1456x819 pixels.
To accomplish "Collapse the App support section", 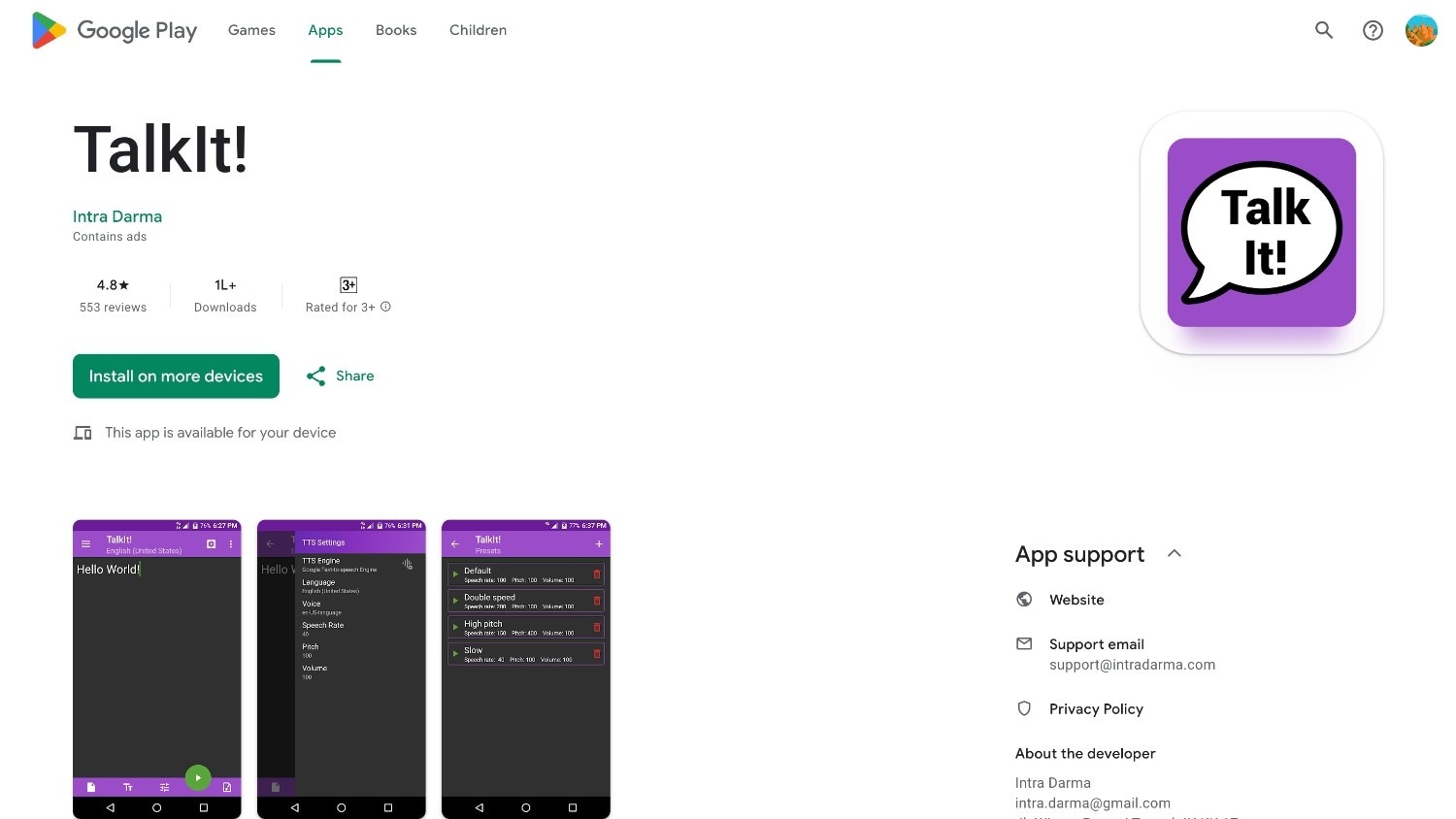I will click(1175, 553).
